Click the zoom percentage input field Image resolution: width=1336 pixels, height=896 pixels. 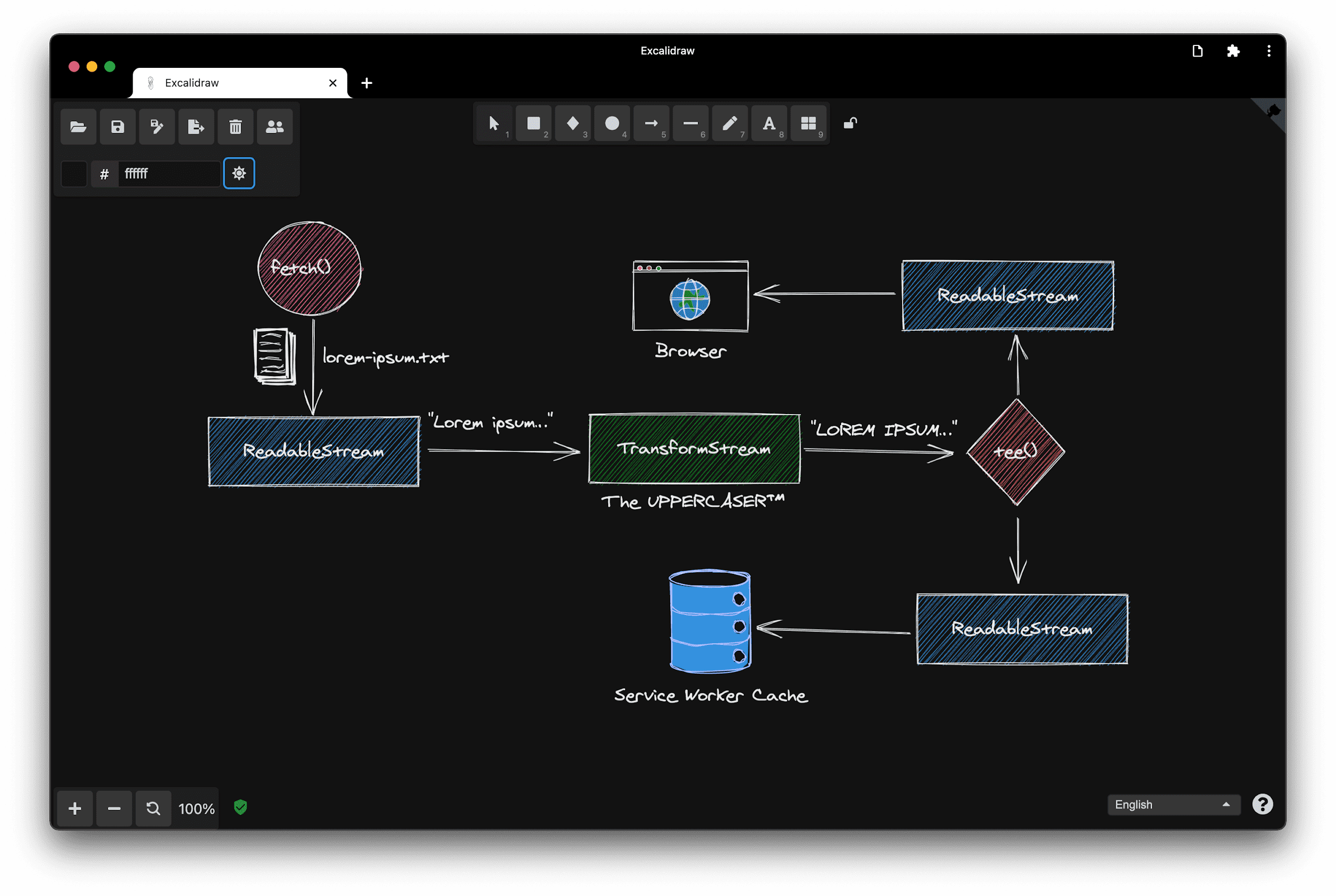(x=197, y=807)
